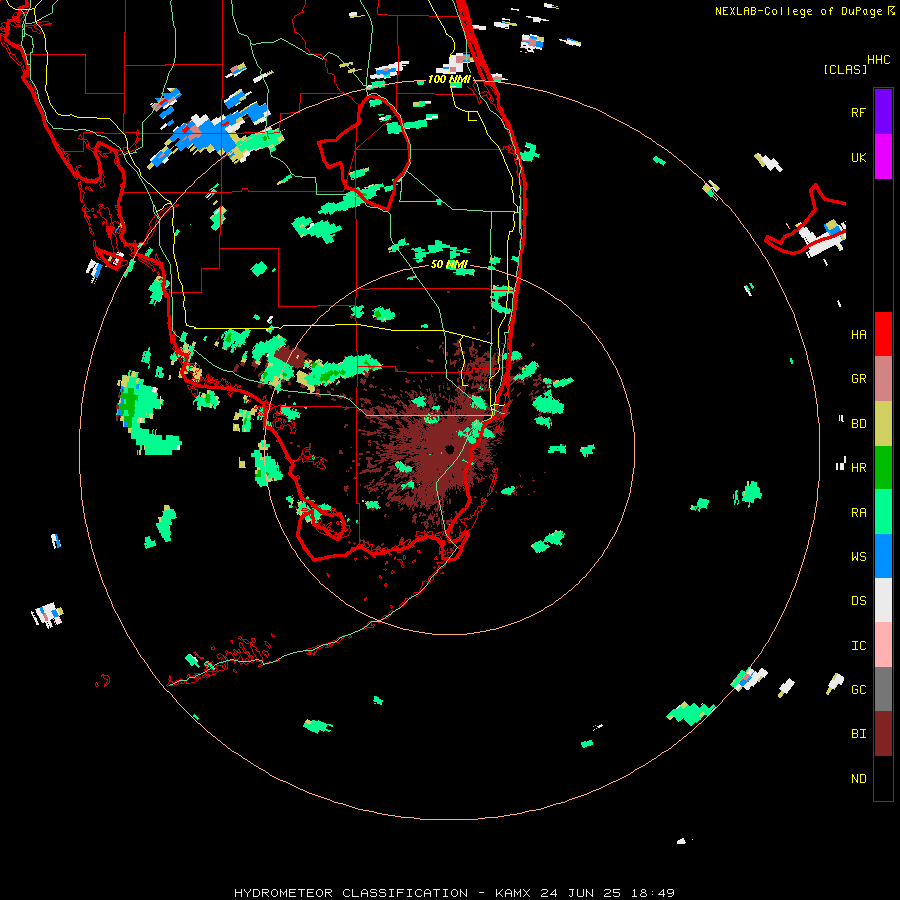Screen dimensions: 900x900
Task: Click the RA light green legend swatch
Action: [x=883, y=512]
